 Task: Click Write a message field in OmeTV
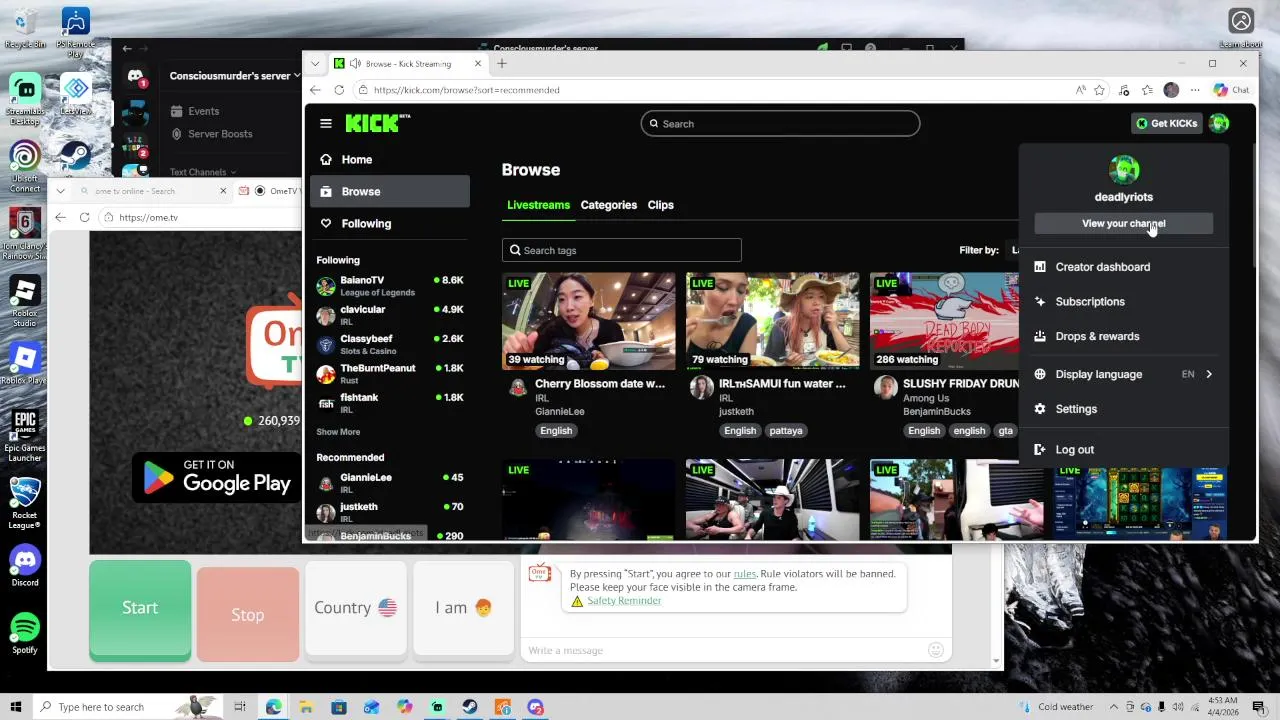tap(724, 650)
